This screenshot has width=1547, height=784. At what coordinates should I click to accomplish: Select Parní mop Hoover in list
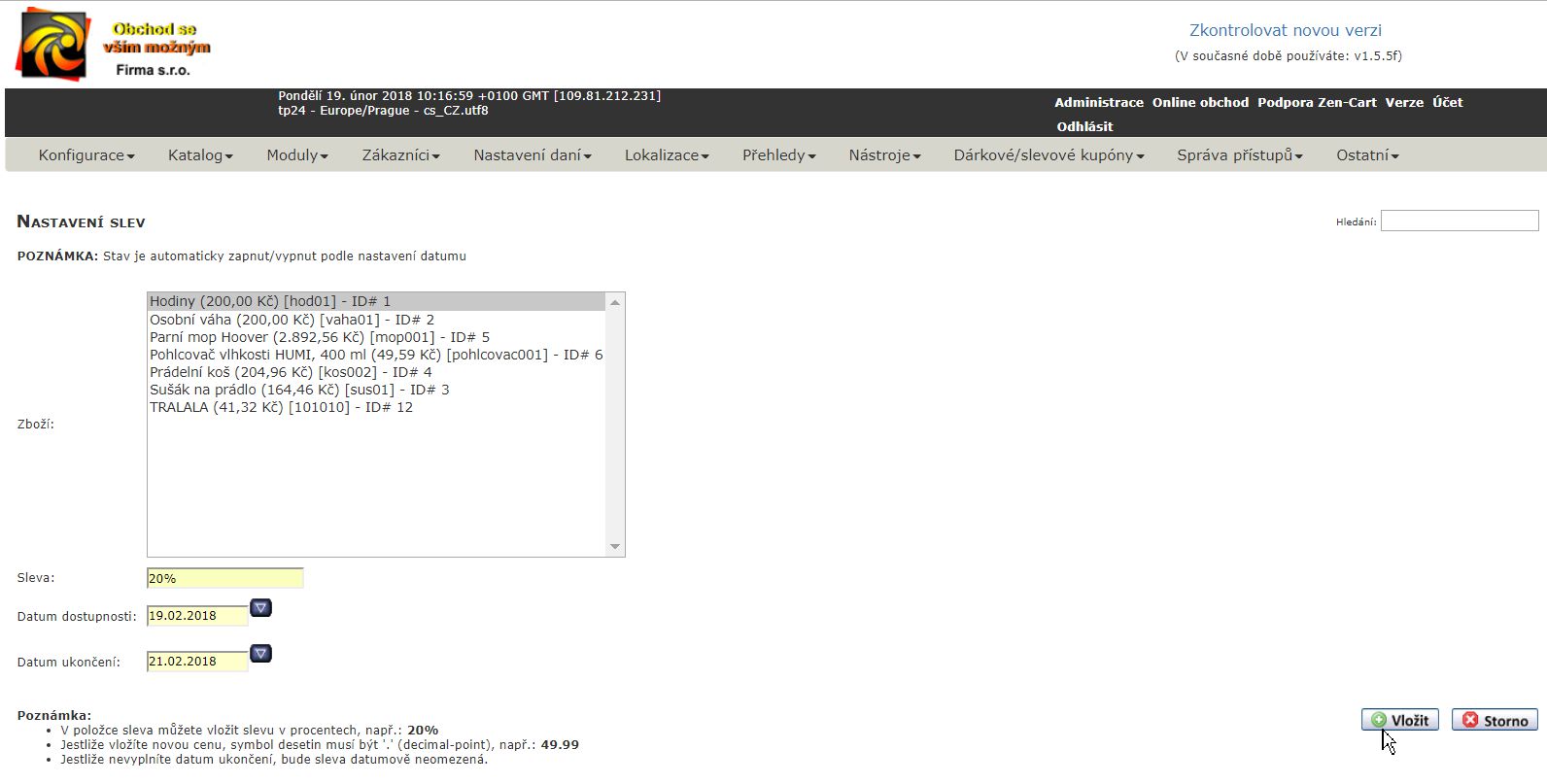pos(319,337)
